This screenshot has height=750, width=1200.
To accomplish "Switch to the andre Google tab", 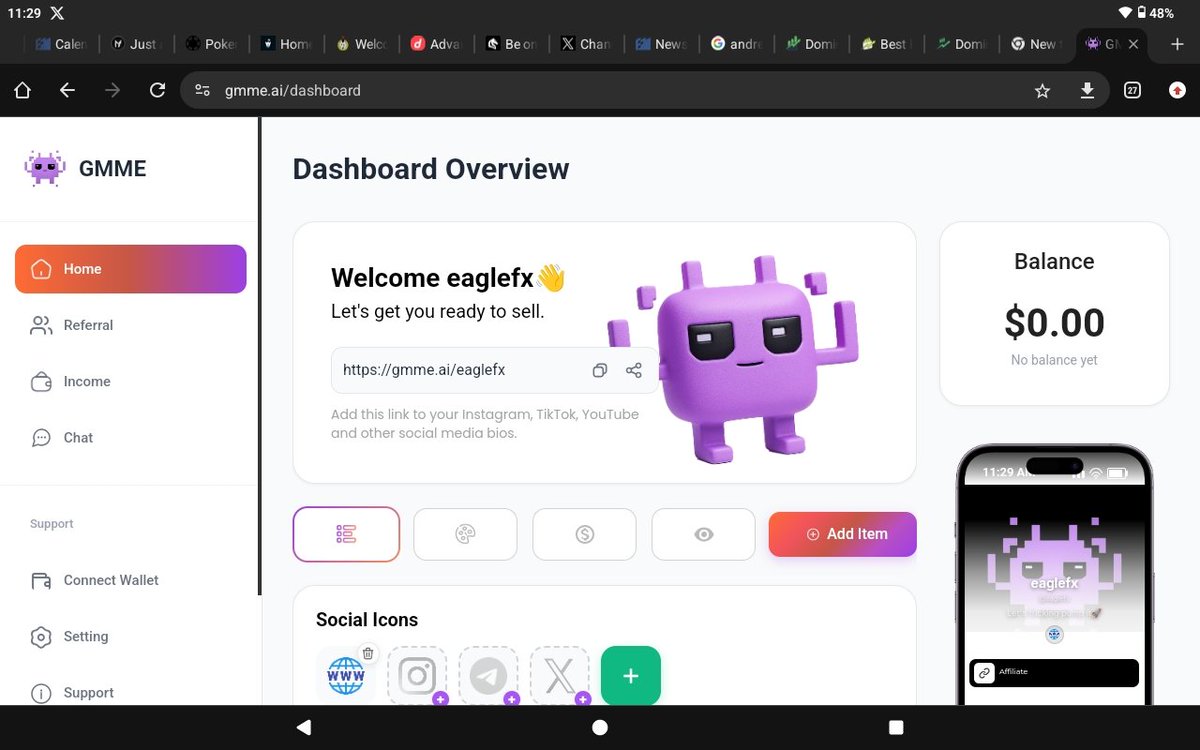I will tap(735, 44).
